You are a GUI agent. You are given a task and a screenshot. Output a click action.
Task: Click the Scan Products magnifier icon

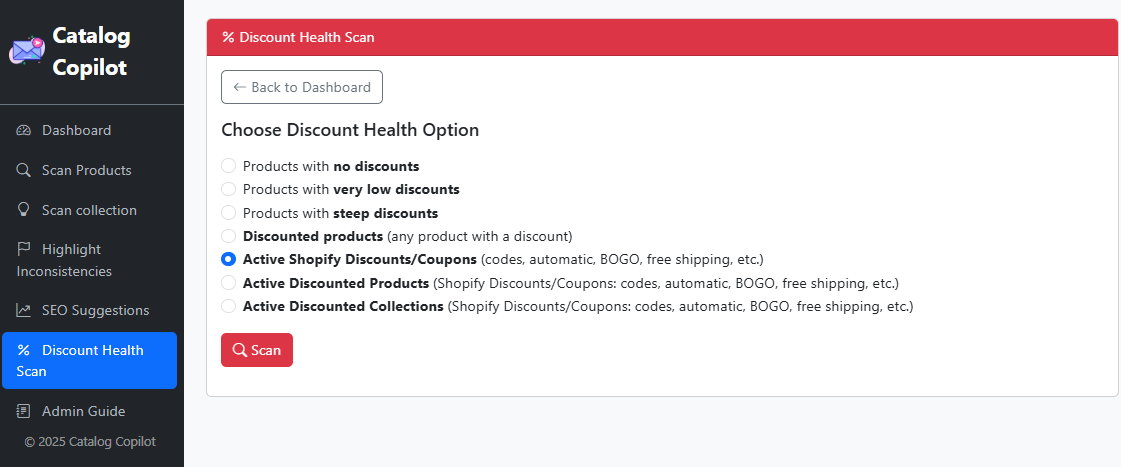click(24, 171)
